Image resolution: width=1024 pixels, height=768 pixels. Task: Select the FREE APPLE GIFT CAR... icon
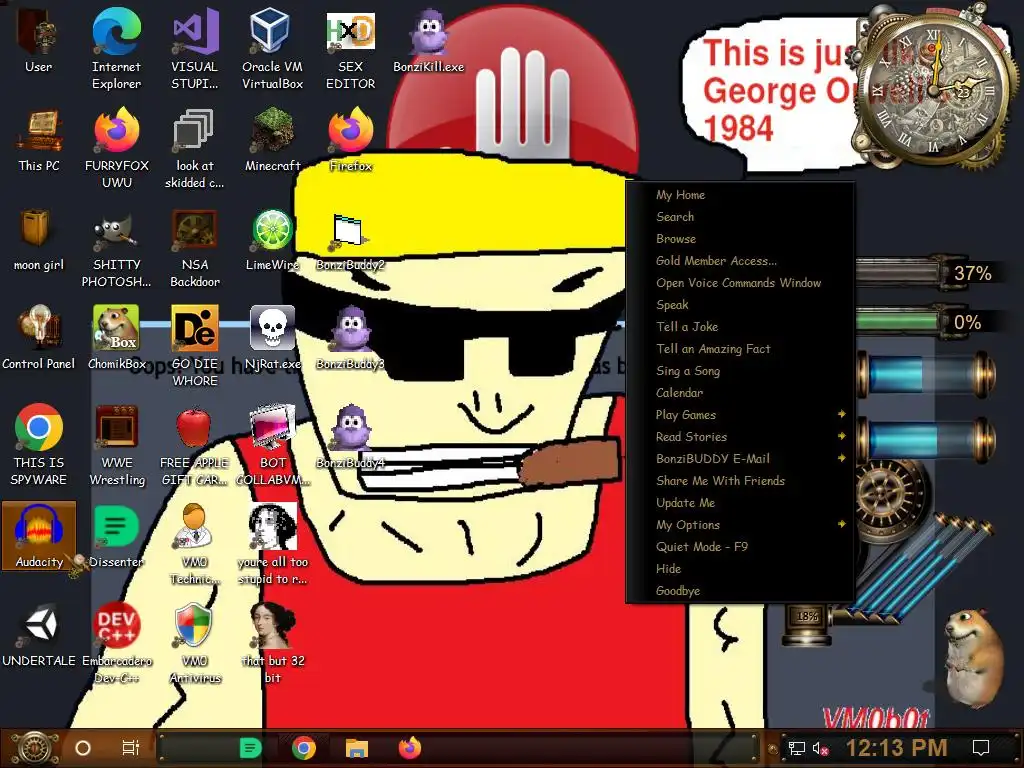(x=195, y=445)
